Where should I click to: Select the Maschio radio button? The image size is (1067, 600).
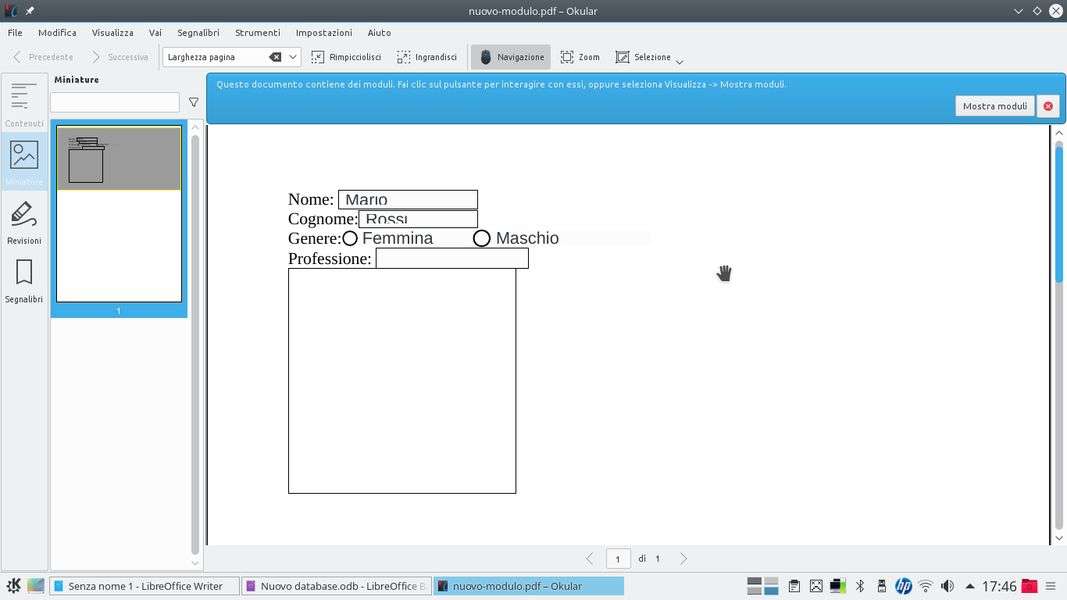(482, 238)
